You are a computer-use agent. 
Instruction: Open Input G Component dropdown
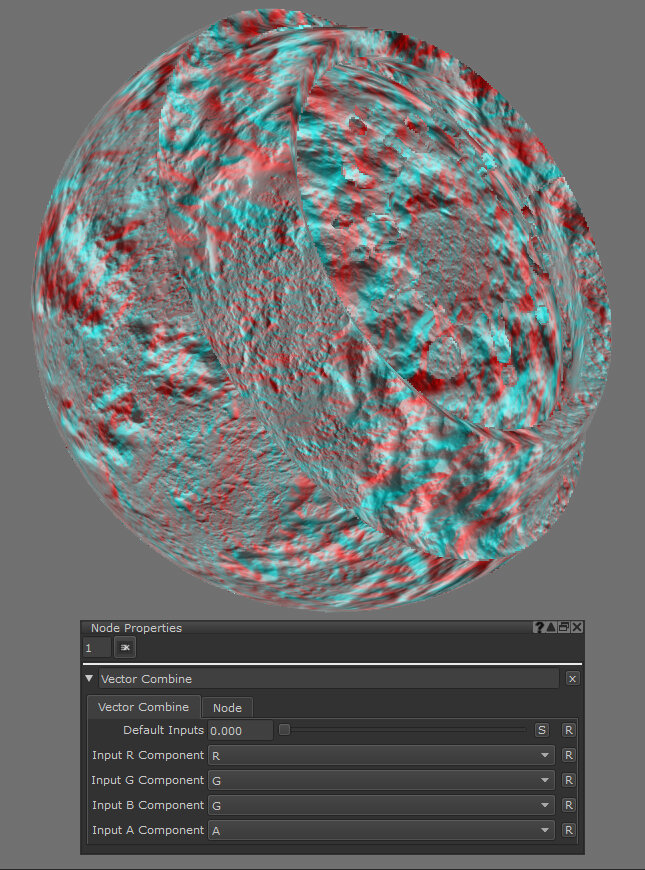tap(381, 780)
